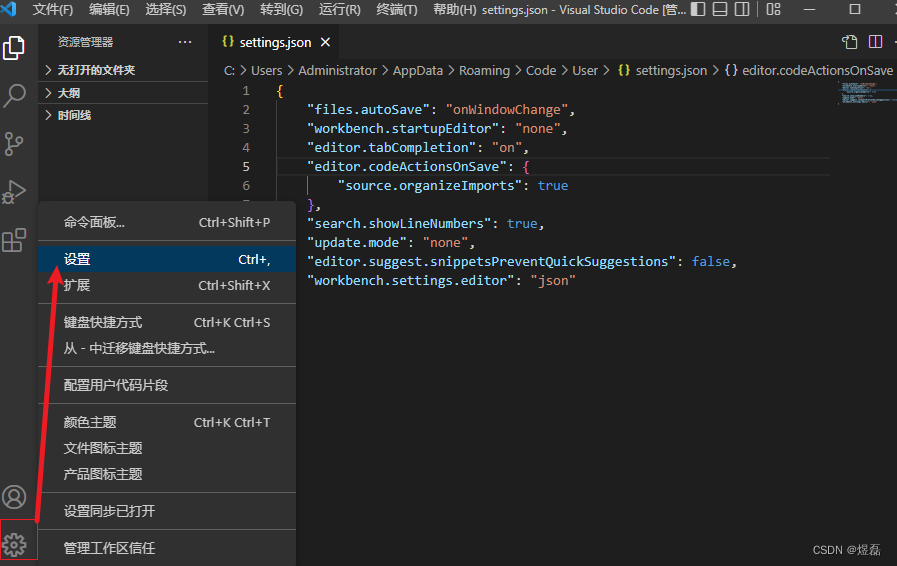
Task: Open the Source Control view icon
Action: (x=14, y=144)
